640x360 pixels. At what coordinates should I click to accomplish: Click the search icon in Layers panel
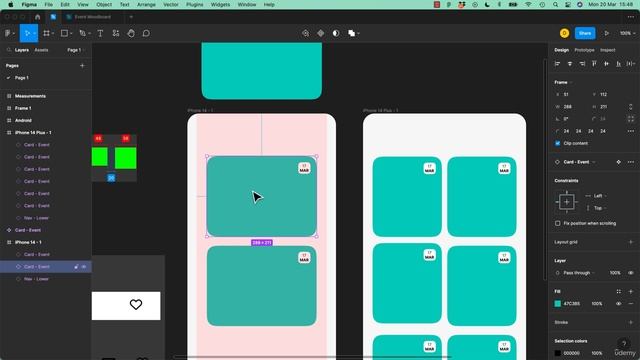pos(9,50)
